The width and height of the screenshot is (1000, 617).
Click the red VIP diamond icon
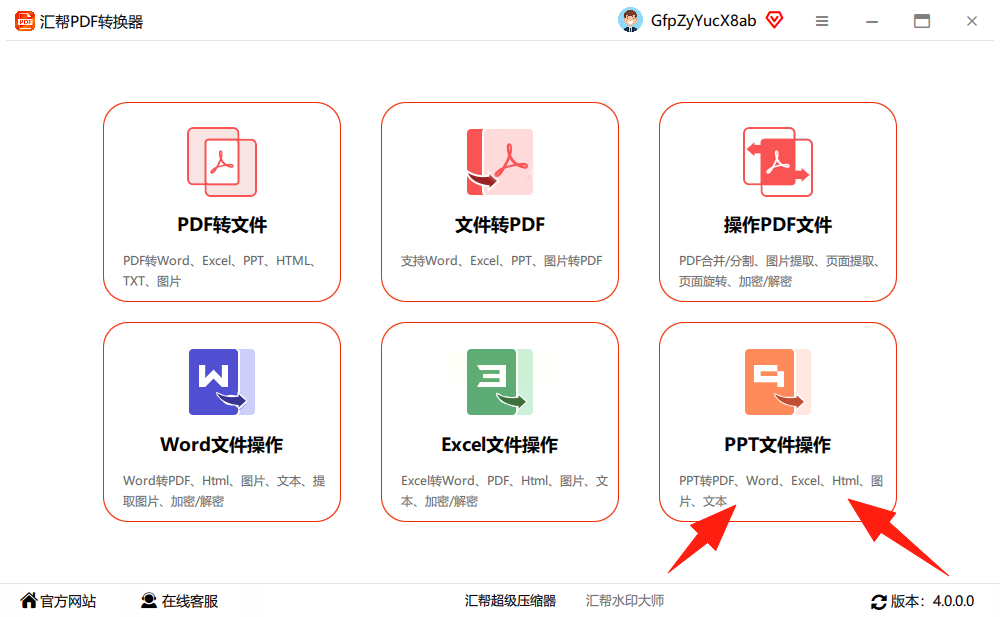(774, 20)
